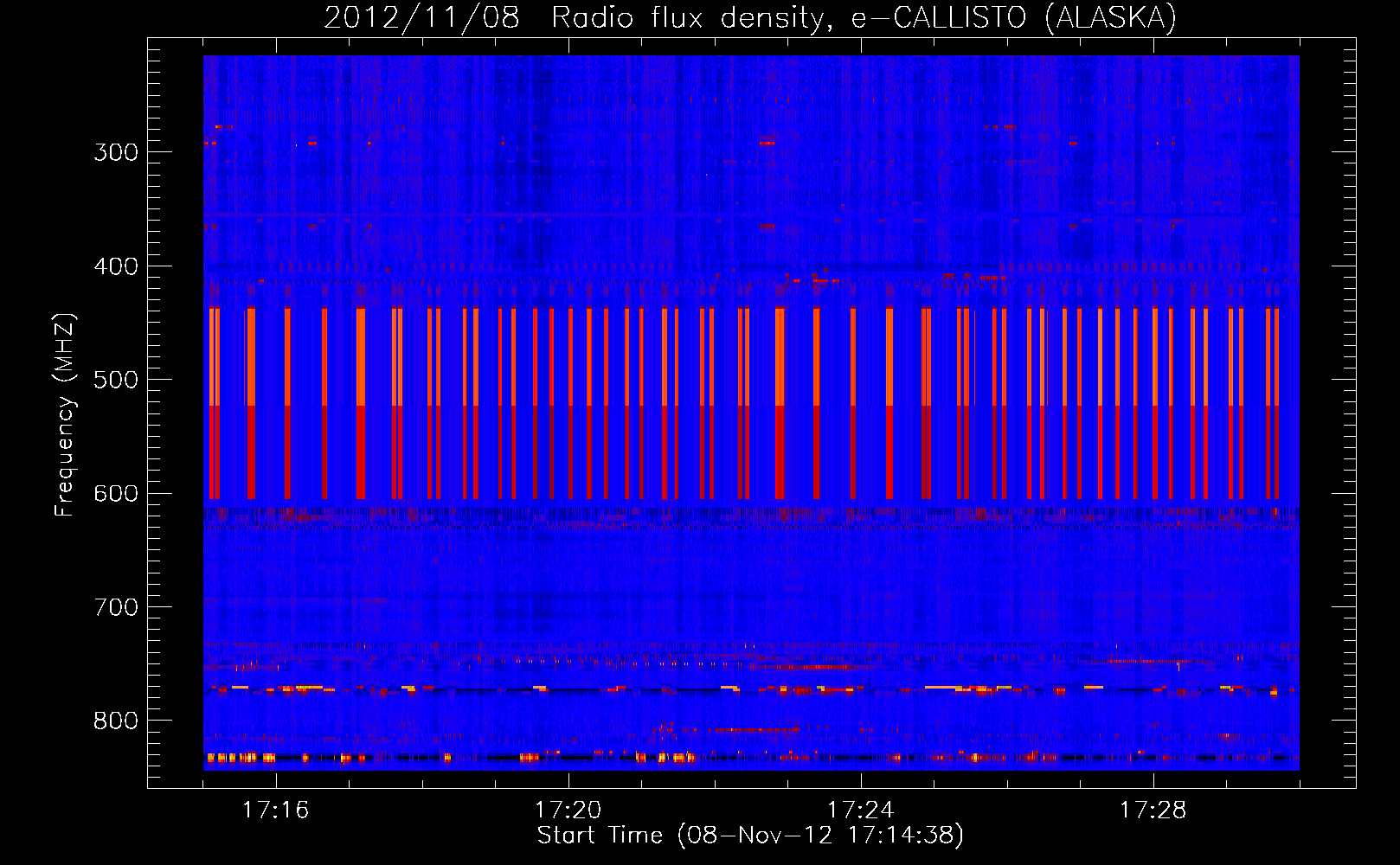1400x865 pixels.
Task: Click the Start Time axis label
Action: point(750,836)
